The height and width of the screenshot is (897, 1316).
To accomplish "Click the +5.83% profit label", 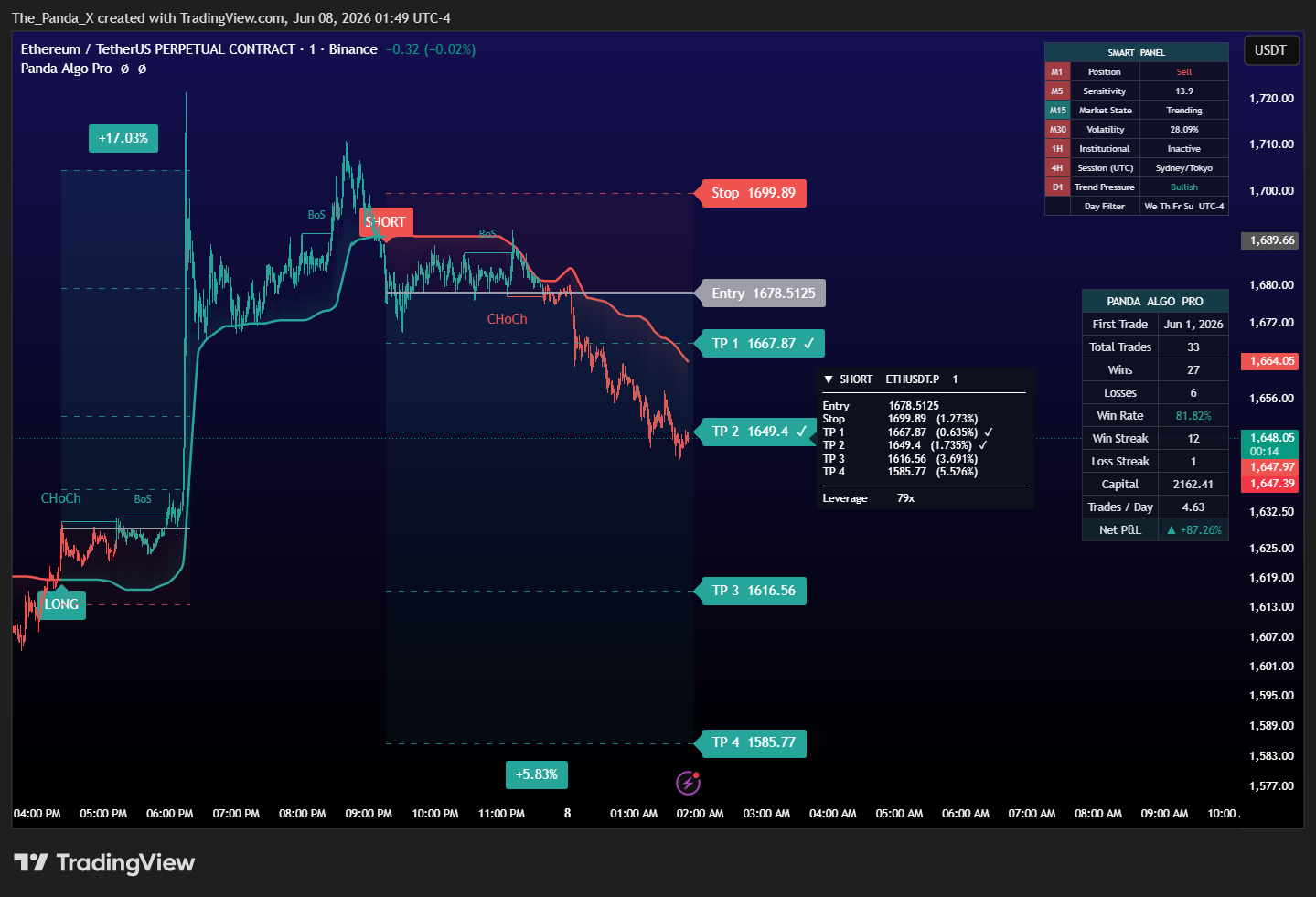I will pyautogui.click(x=537, y=774).
